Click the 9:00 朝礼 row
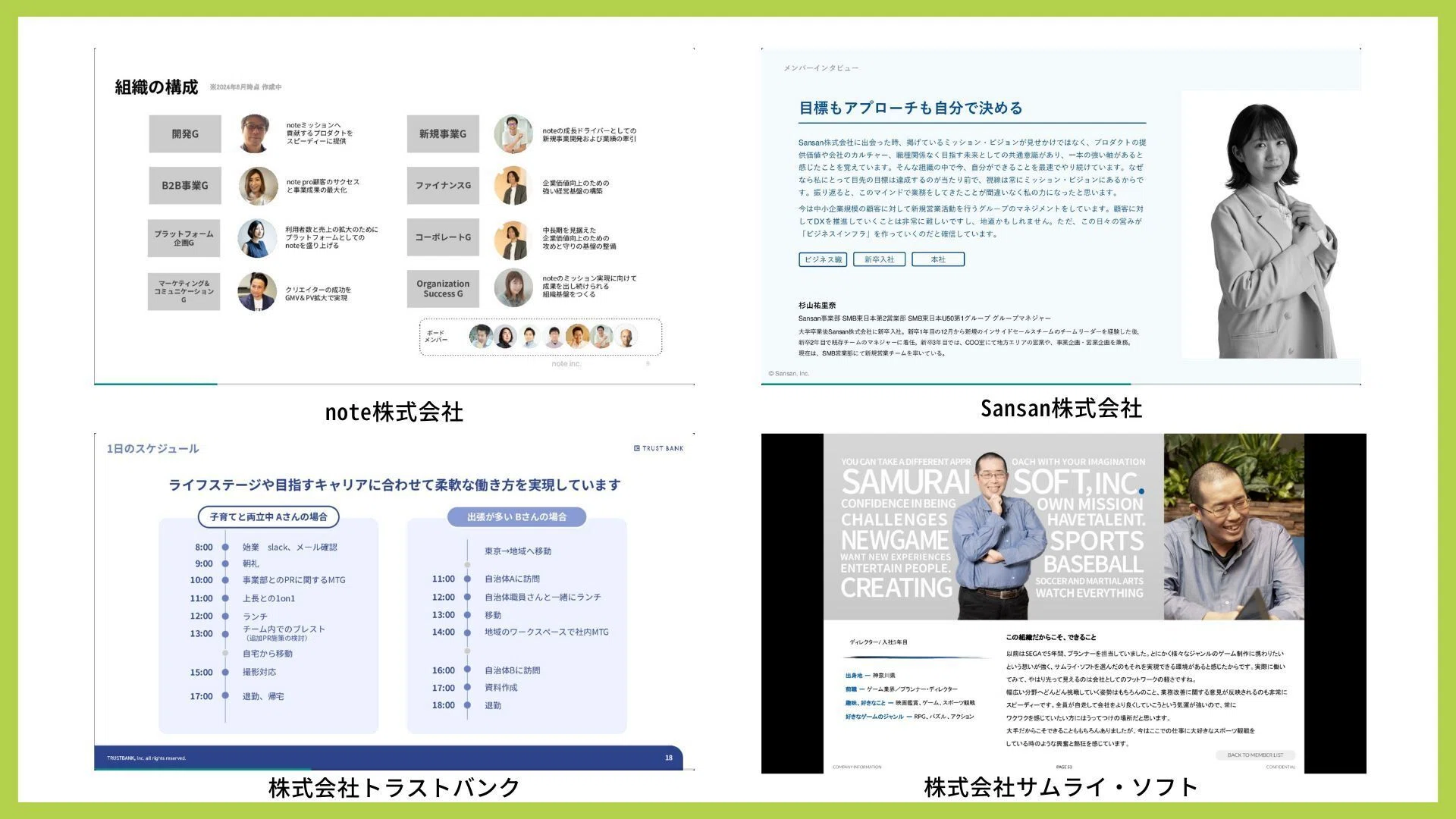The height and width of the screenshot is (819, 1456). pos(227,564)
